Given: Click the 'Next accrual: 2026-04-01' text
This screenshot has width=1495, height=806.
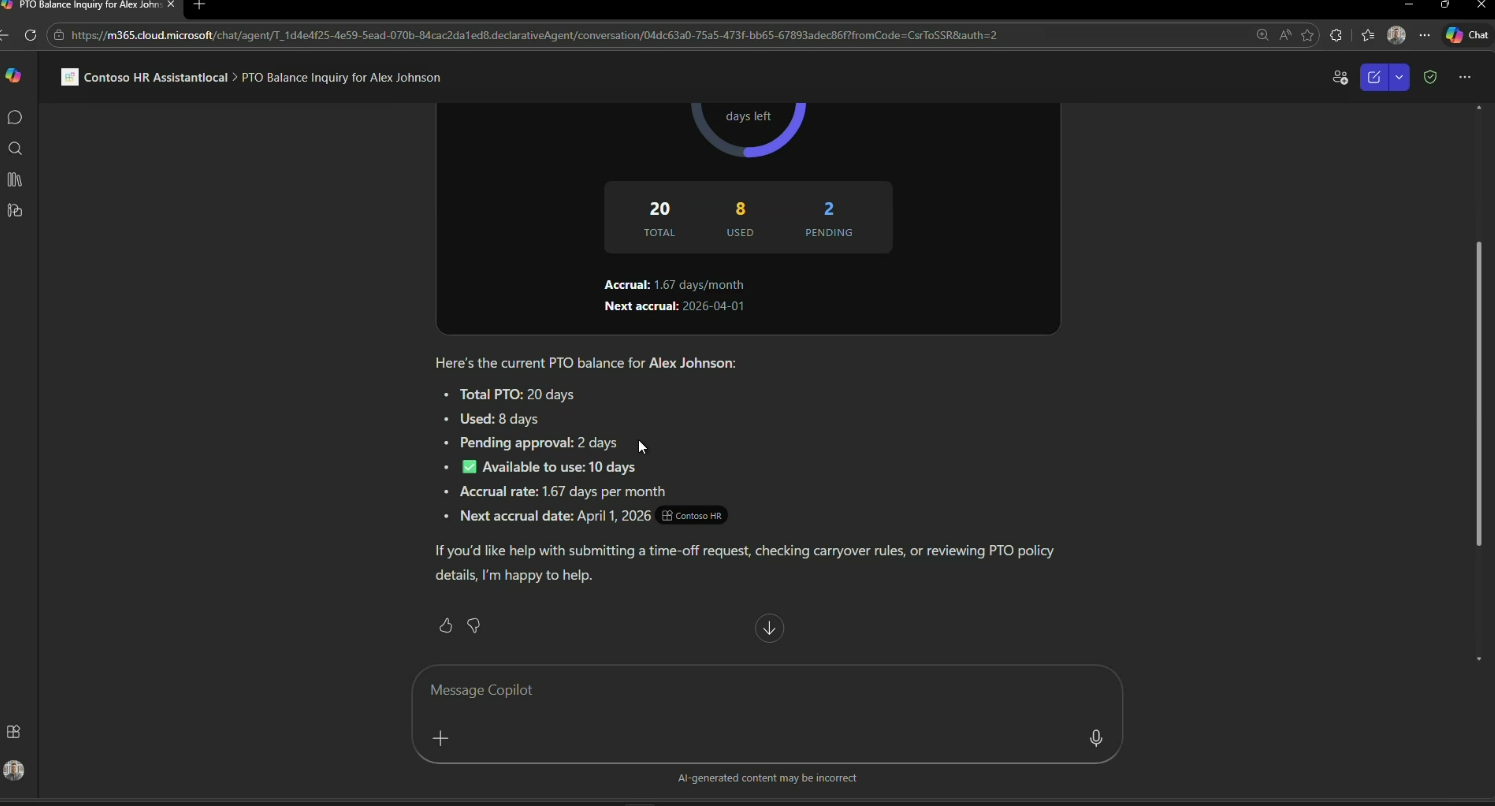Looking at the screenshot, I should click(674, 306).
